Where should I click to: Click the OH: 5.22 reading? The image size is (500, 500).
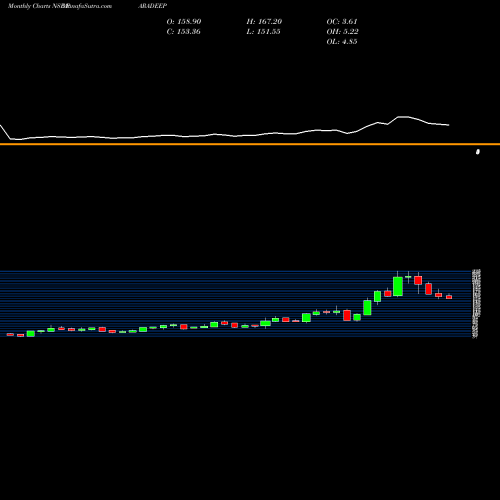pyautogui.click(x=342, y=32)
